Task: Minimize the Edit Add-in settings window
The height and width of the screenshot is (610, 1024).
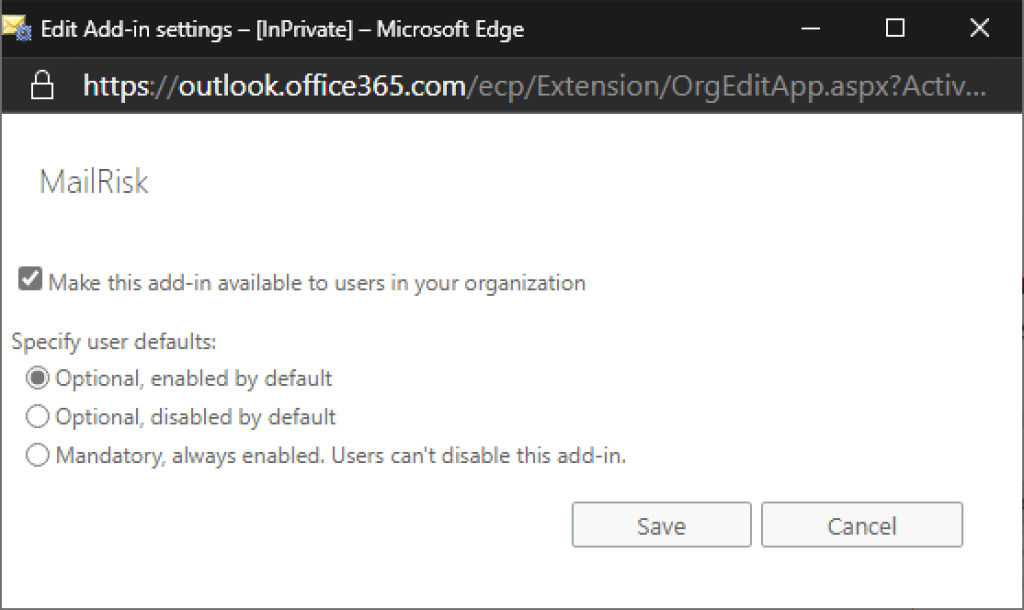Action: pyautogui.click(x=811, y=28)
